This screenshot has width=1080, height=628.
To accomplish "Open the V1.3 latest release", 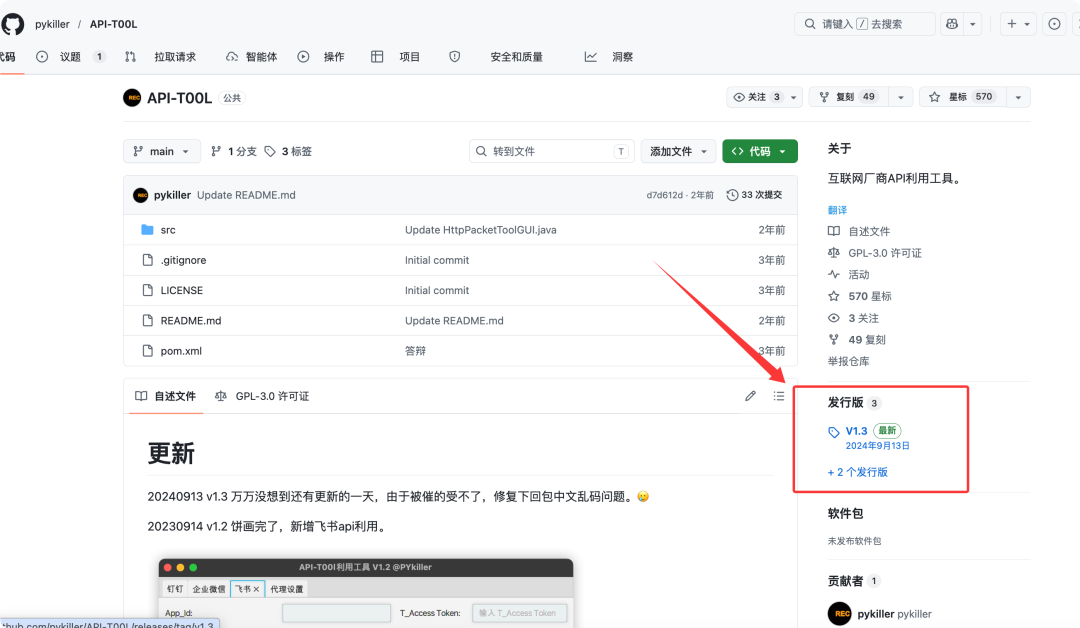I will (x=856, y=431).
